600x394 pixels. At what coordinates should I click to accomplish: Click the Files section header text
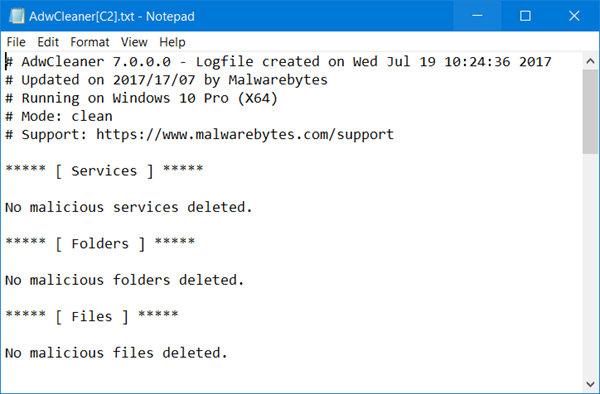91,316
